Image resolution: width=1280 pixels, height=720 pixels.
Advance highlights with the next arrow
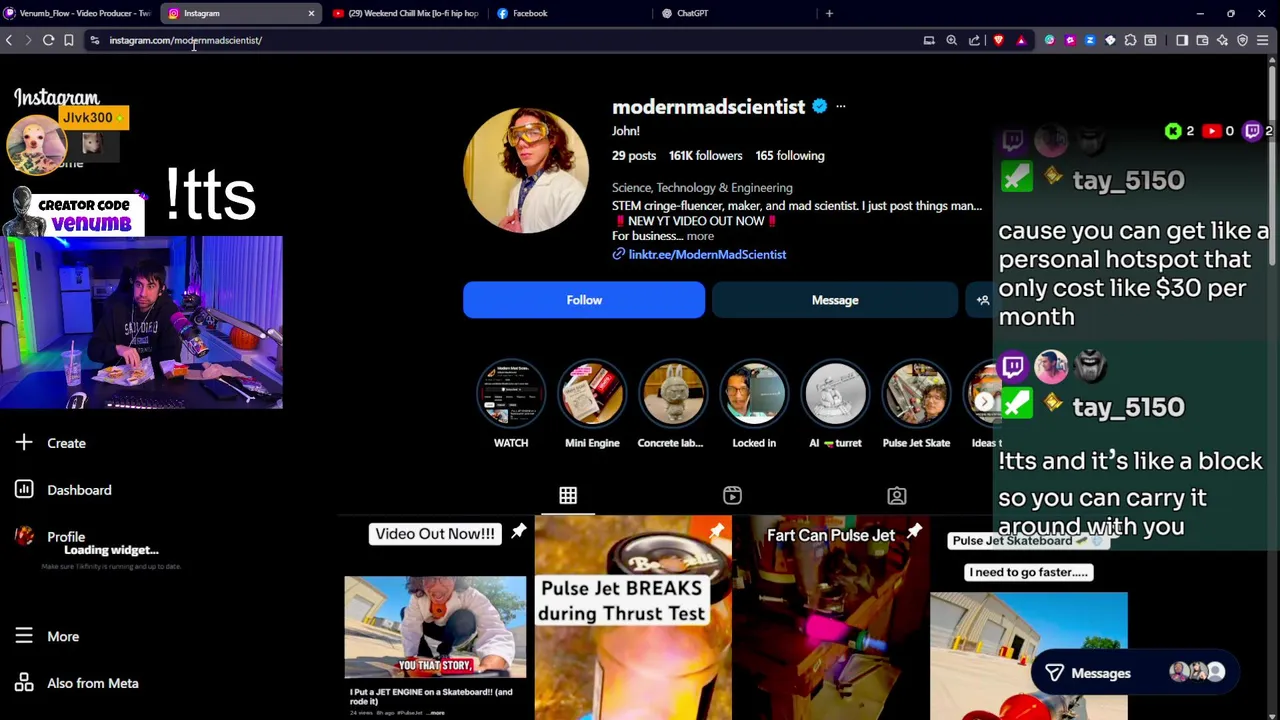point(984,402)
